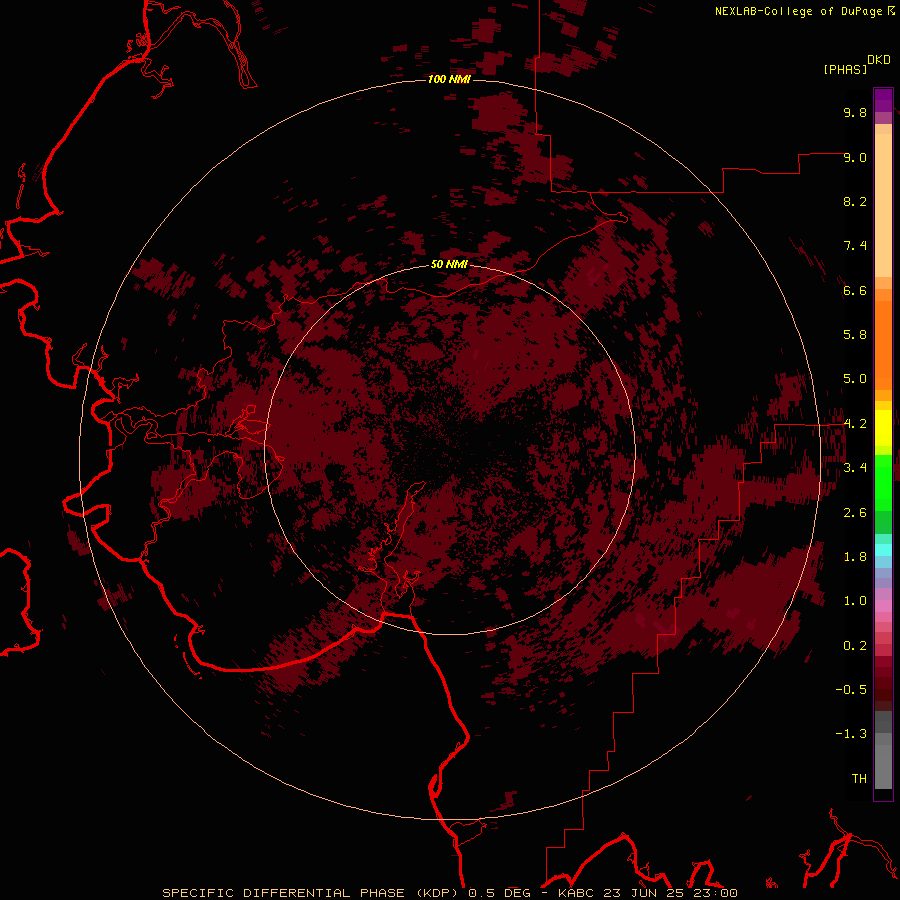Screen dimensions: 900x900
Task: Click the 0.2 color scale value
Action: [x=855, y=646]
